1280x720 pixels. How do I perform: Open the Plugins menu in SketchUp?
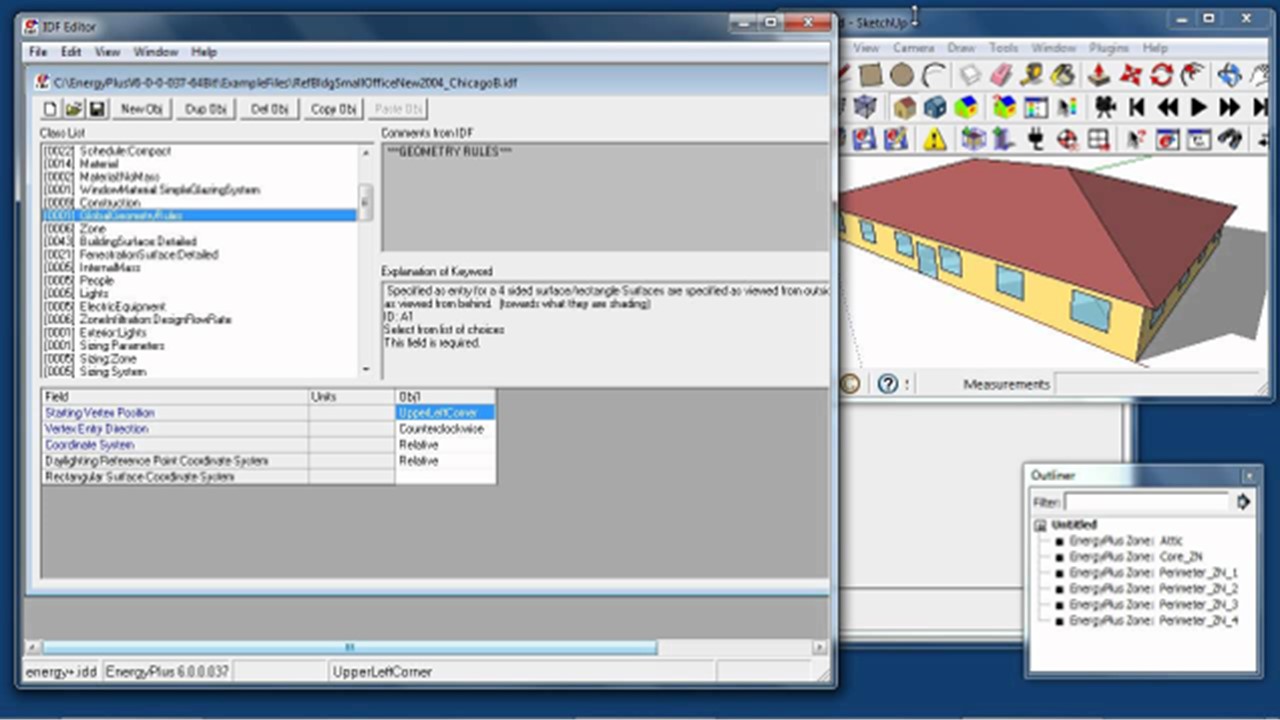click(1108, 47)
